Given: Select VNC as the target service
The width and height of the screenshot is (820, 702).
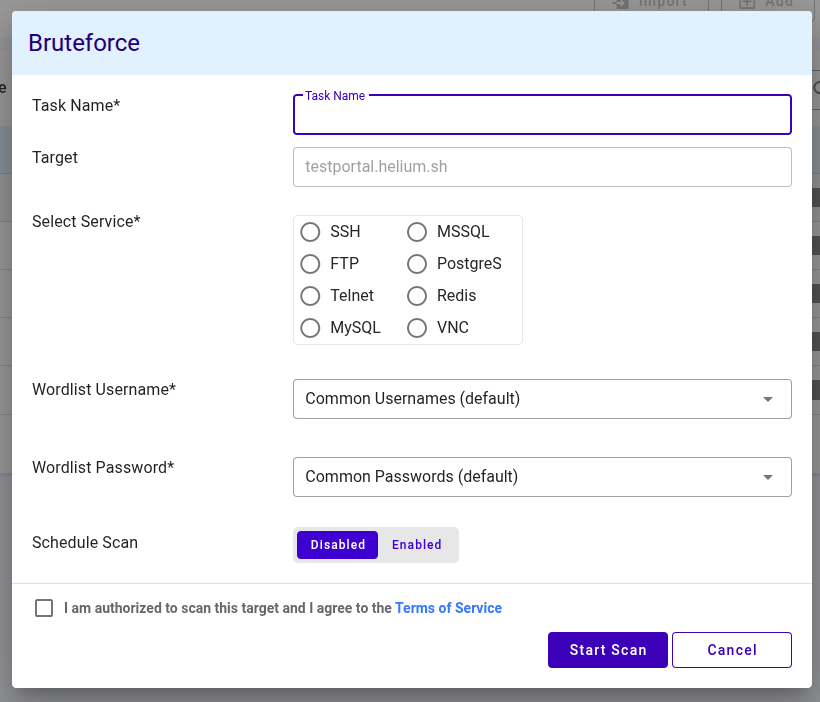Looking at the screenshot, I should [x=417, y=328].
